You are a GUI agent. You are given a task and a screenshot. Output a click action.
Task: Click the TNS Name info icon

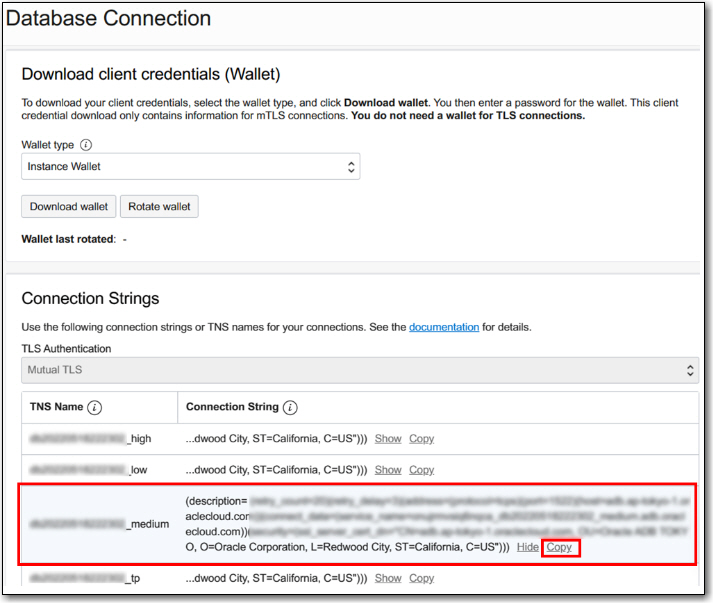point(95,408)
